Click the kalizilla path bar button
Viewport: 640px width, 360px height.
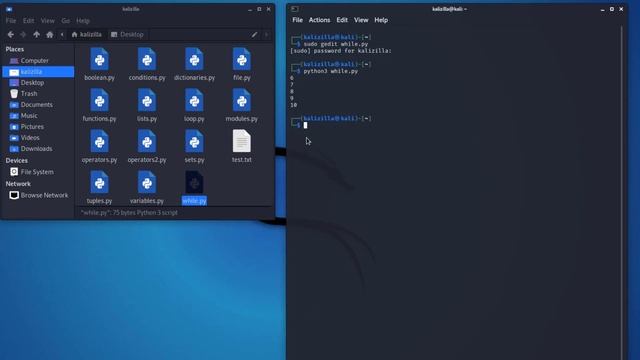tap(87, 35)
